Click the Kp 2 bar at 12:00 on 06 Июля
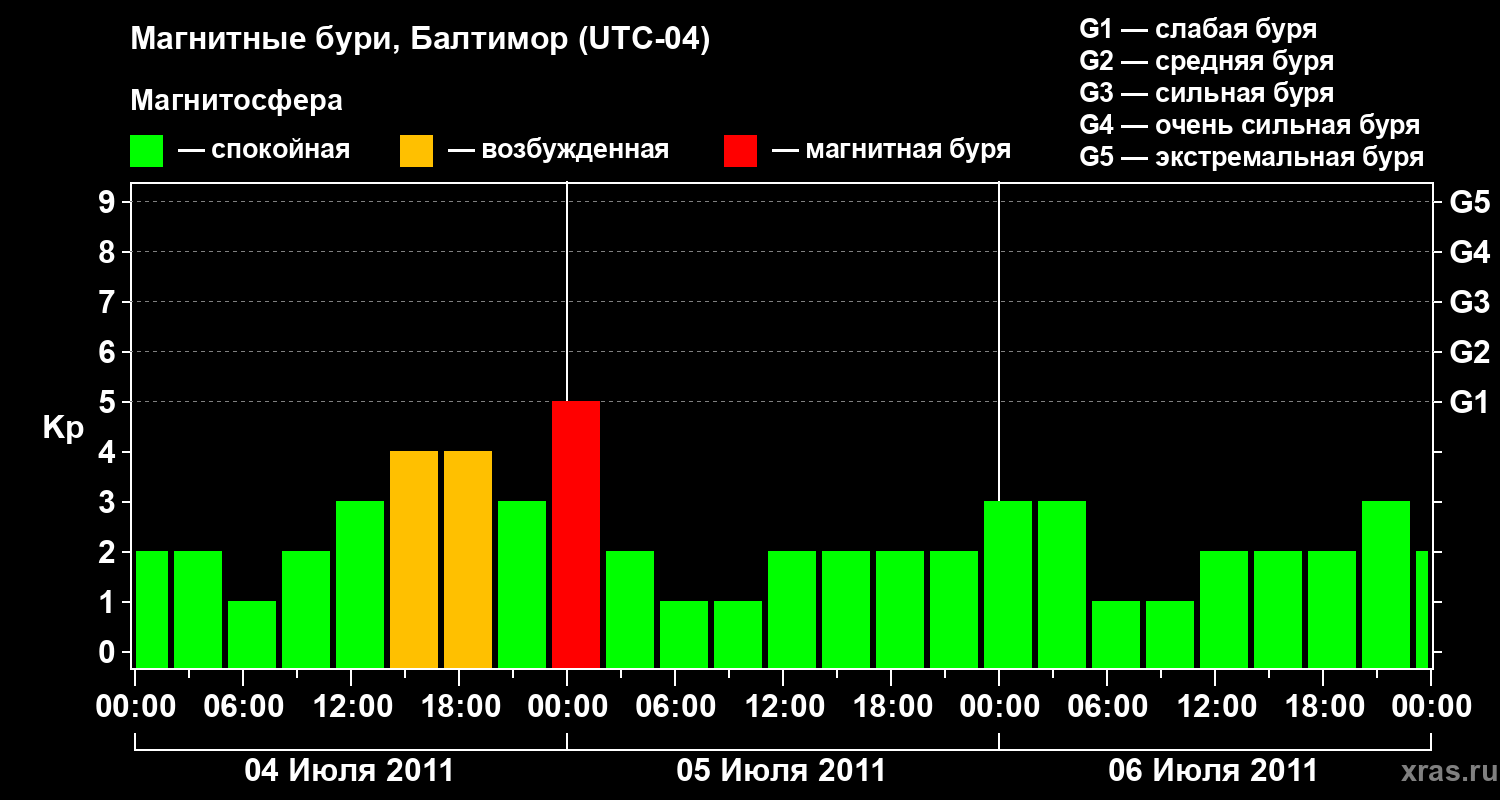Viewport: 1500px width, 800px height. (1224, 609)
